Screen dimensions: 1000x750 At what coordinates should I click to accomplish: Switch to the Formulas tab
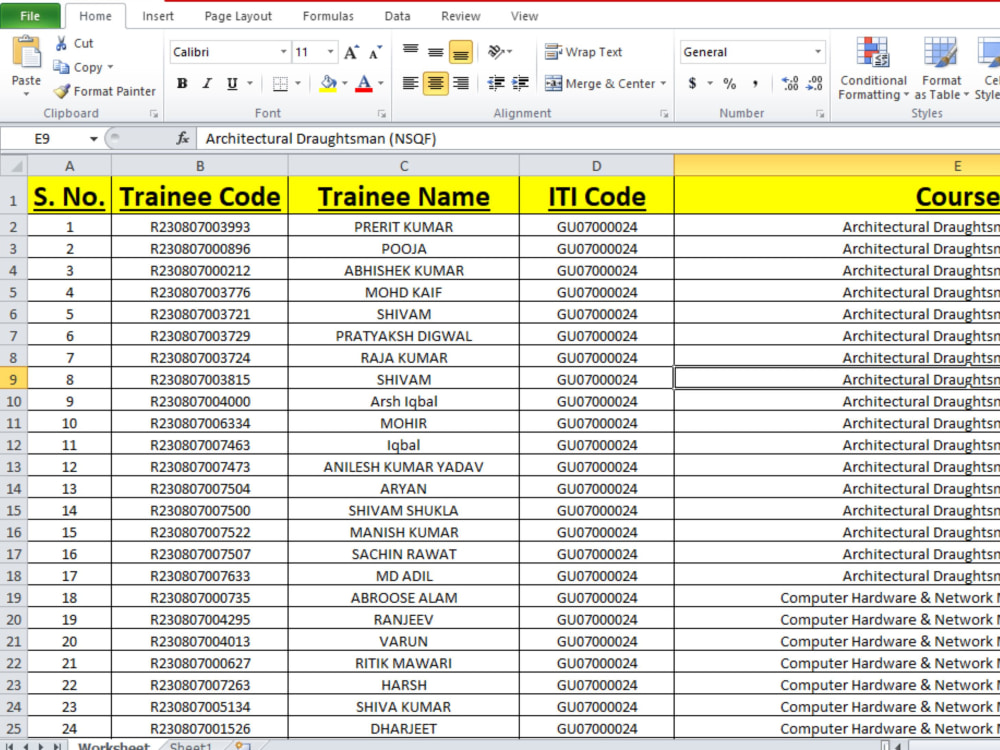click(x=328, y=16)
